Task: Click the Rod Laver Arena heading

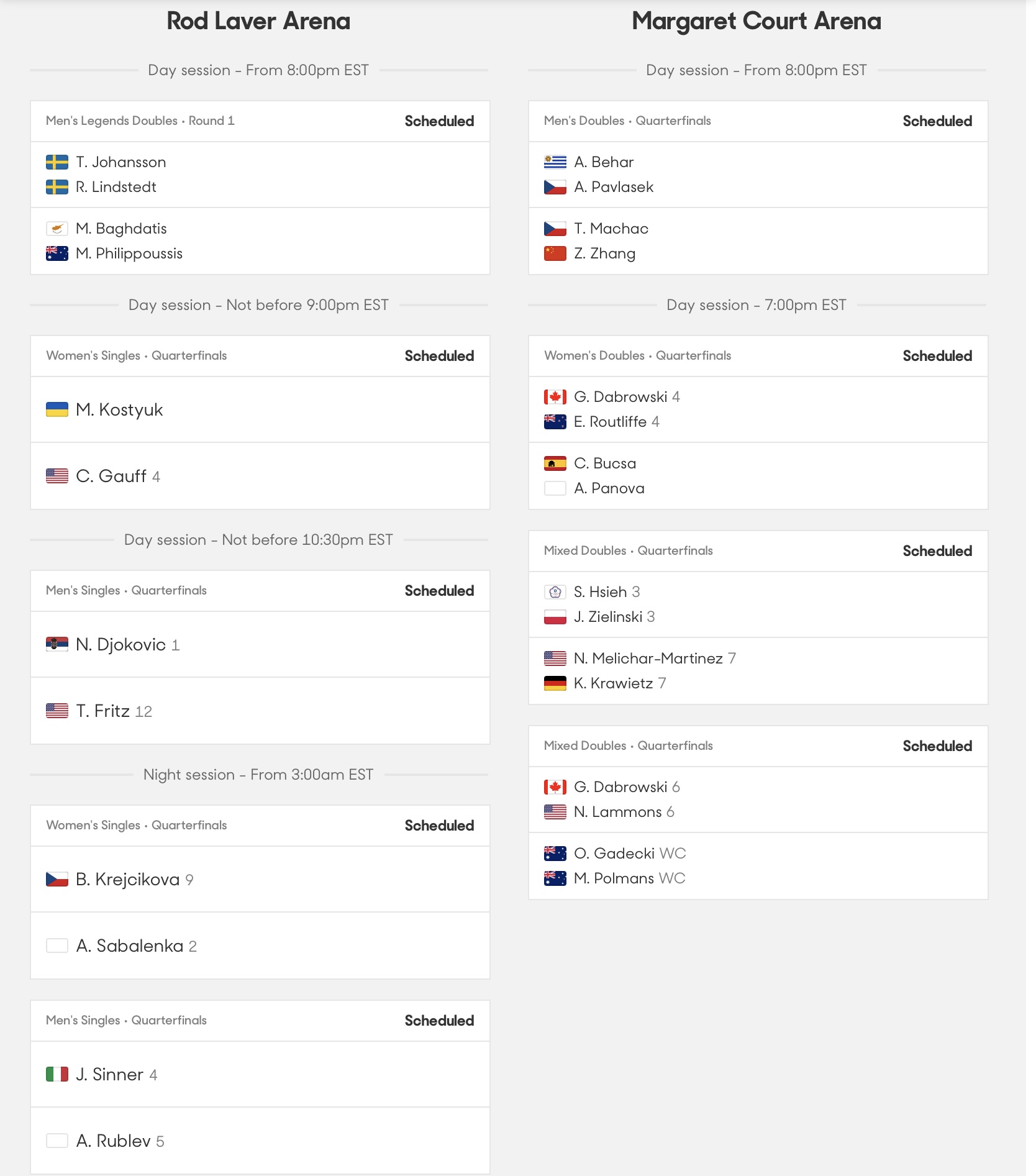Action: pyautogui.click(x=258, y=21)
